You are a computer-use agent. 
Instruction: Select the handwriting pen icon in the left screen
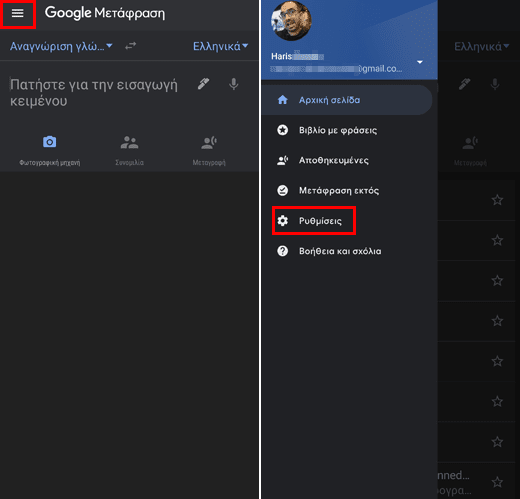click(x=203, y=84)
